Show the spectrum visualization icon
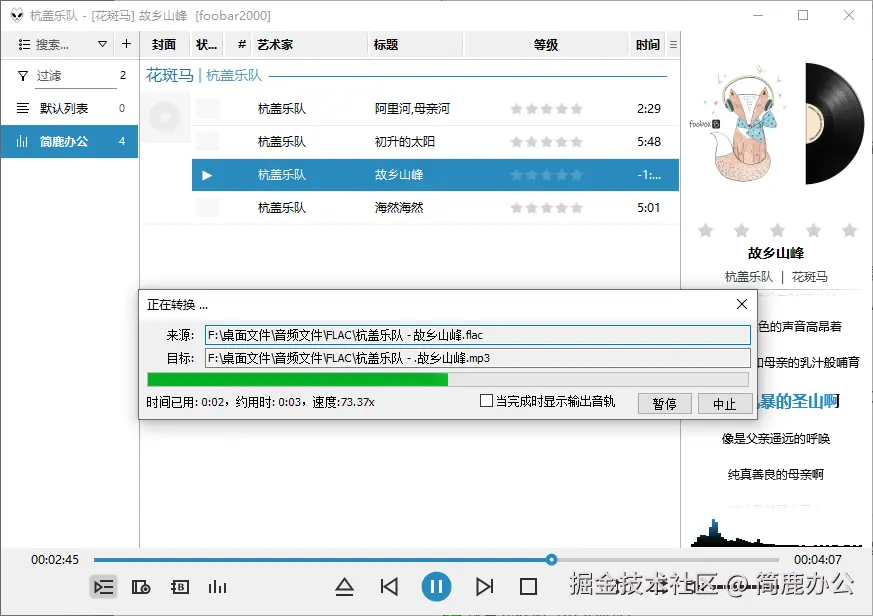Screen dimensions: 873x616 pos(218,587)
